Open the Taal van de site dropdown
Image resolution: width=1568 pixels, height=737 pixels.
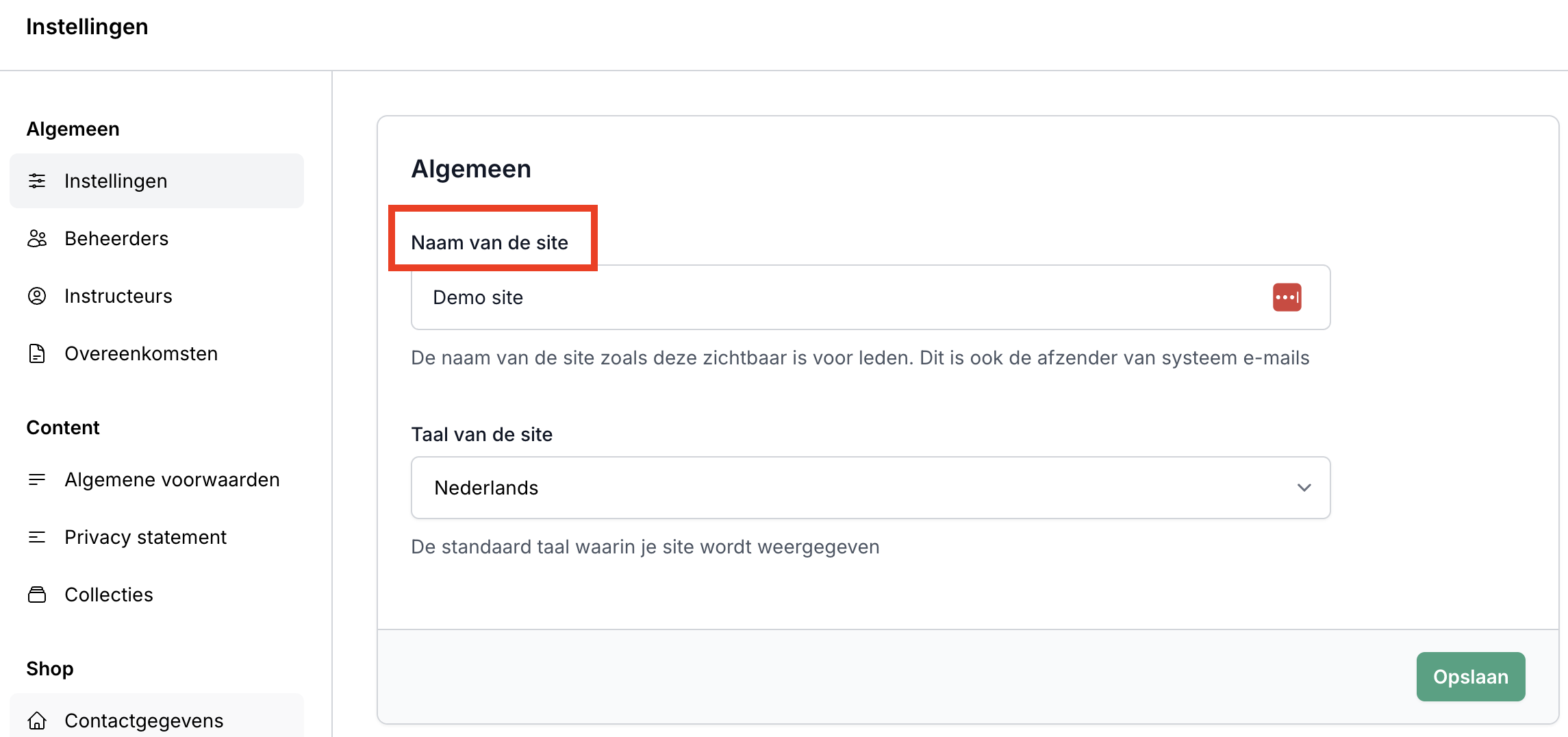pos(870,488)
